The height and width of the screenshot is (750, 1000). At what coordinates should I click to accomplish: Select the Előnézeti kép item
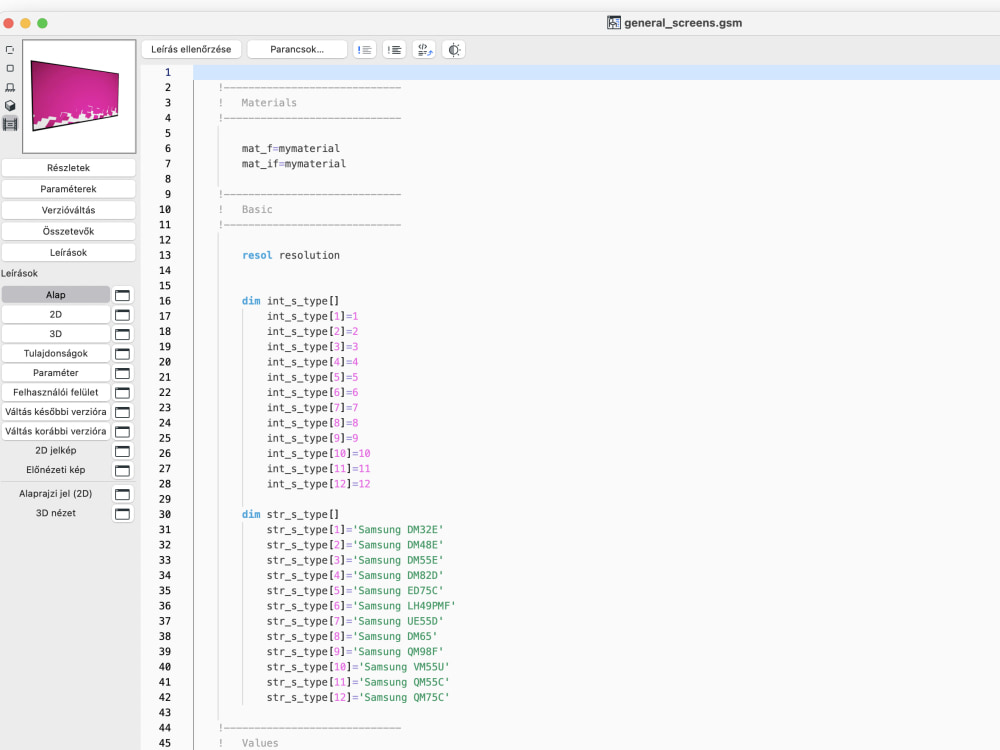tap(55, 470)
